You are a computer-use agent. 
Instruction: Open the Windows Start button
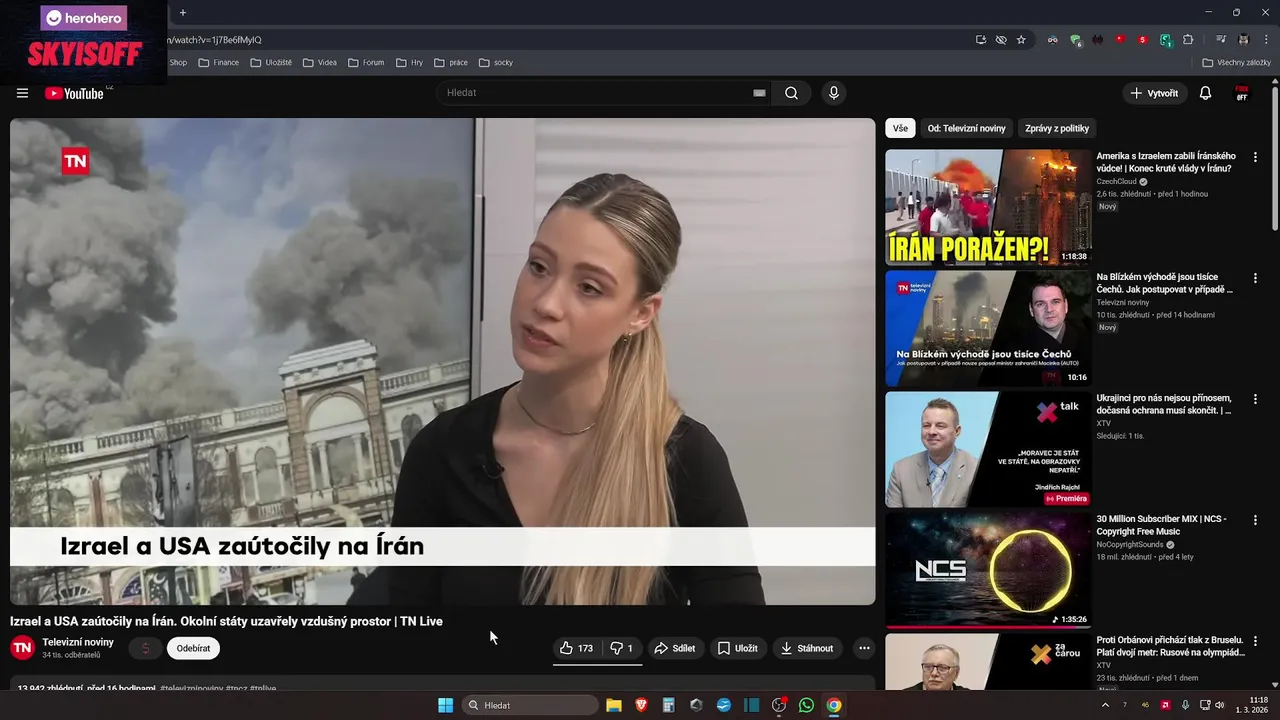(445, 705)
